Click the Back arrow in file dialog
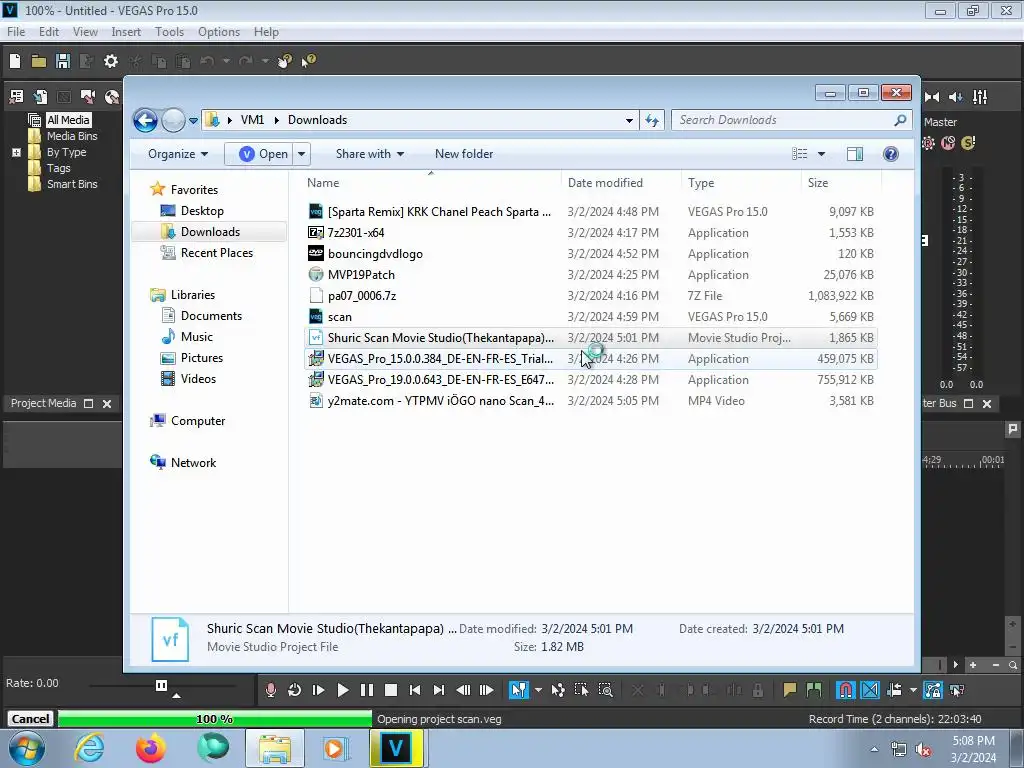The height and width of the screenshot is (768, 1024). pos(145,120)
